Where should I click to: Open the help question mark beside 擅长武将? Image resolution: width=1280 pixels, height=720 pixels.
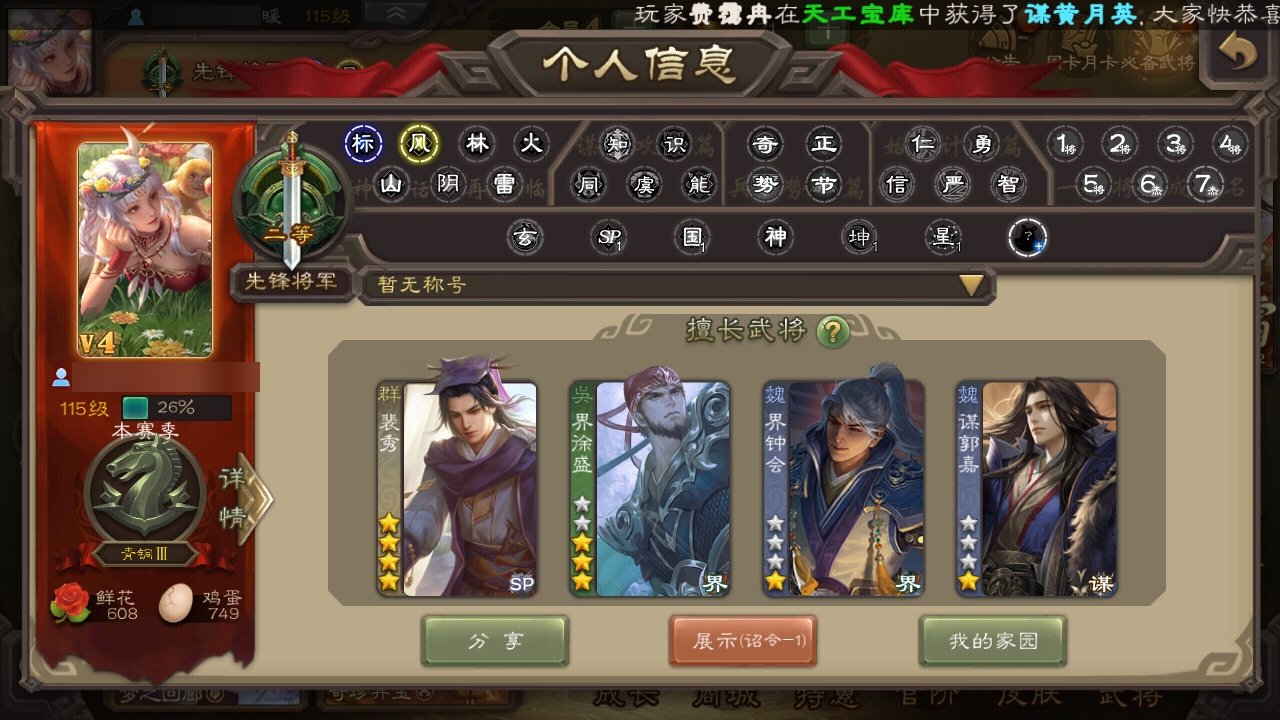pos(832,331)
